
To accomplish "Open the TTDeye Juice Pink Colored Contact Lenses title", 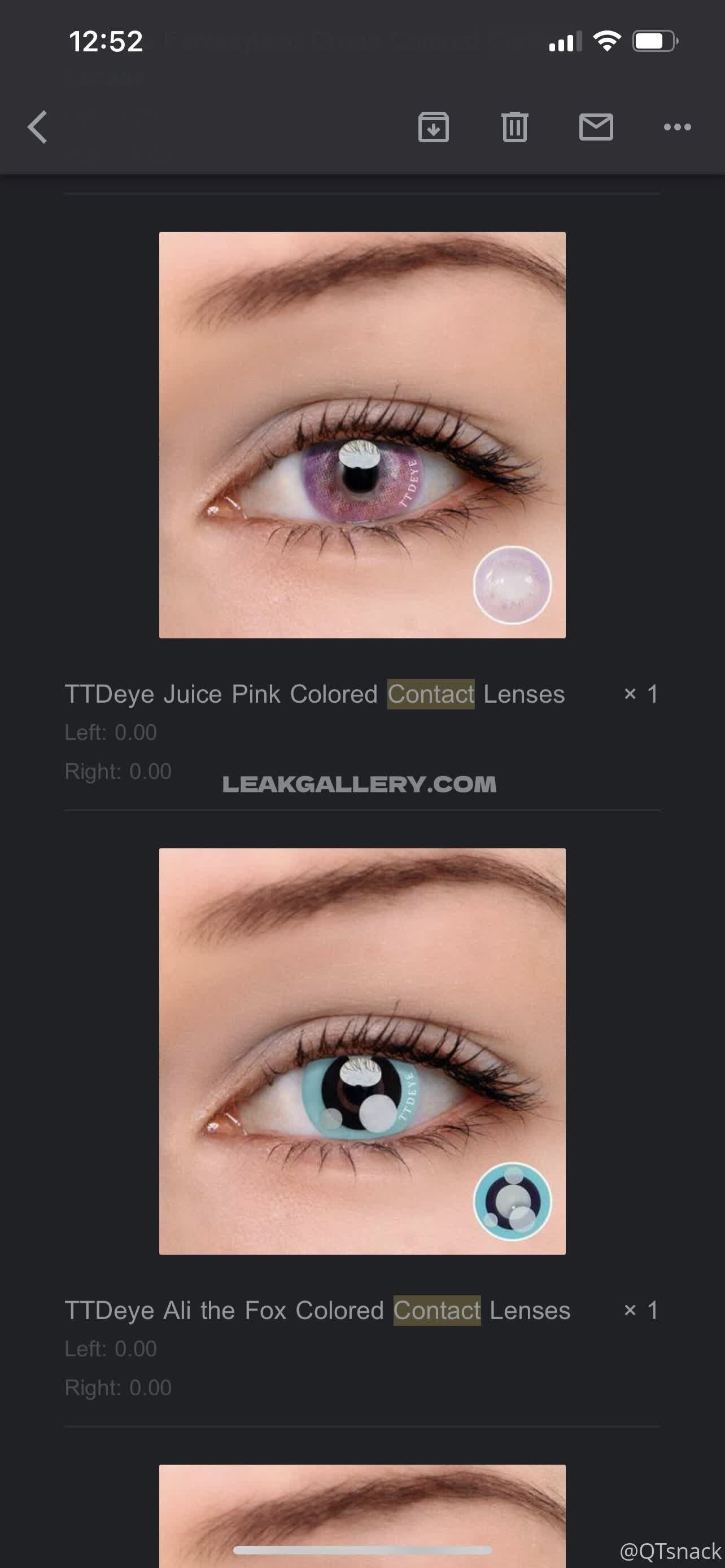I will tap(315, 694).
